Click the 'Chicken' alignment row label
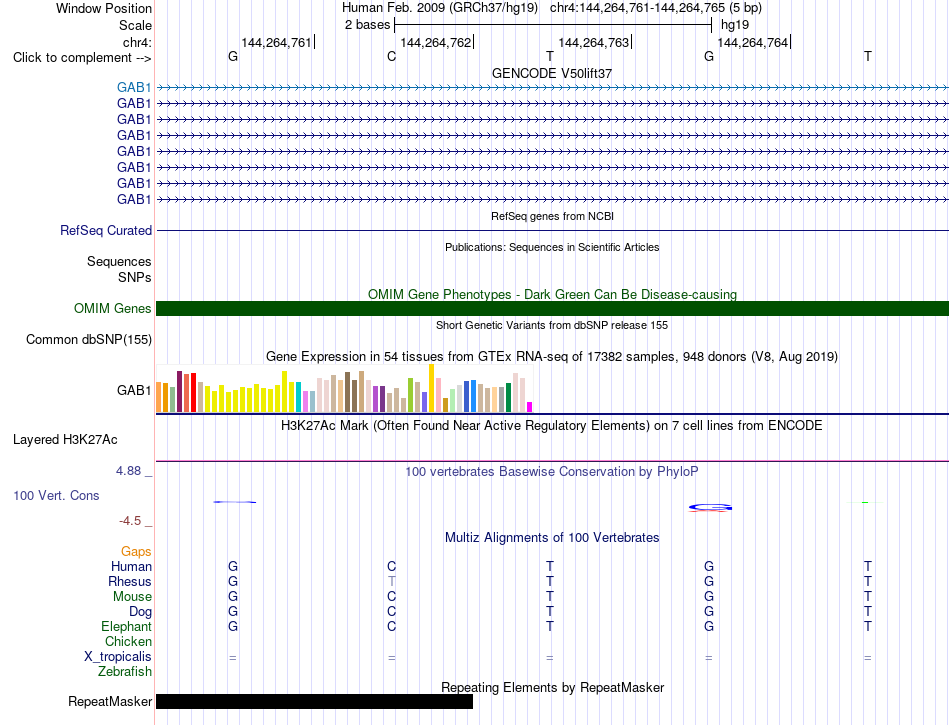Viewport: 950px width, 725px height. pos(128,641)
